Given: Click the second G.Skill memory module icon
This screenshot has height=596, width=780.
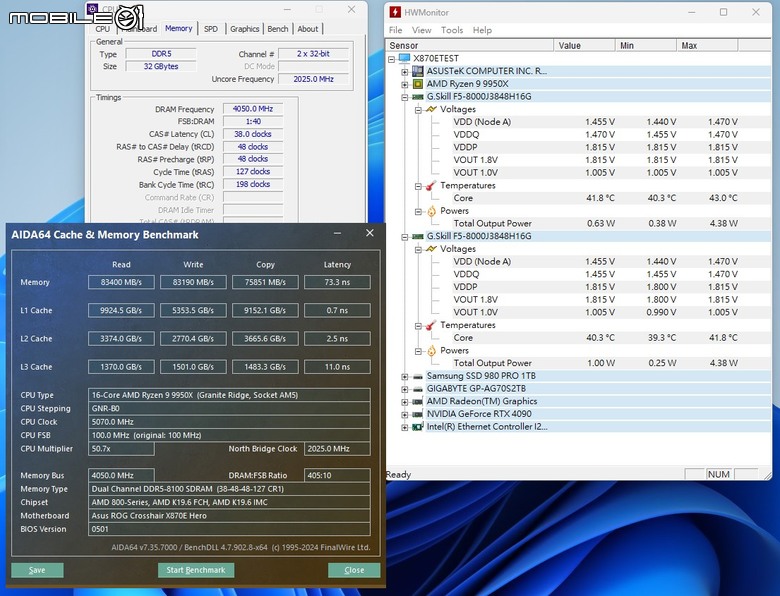Looking at the screenshot, I should (x=418, y=236).
